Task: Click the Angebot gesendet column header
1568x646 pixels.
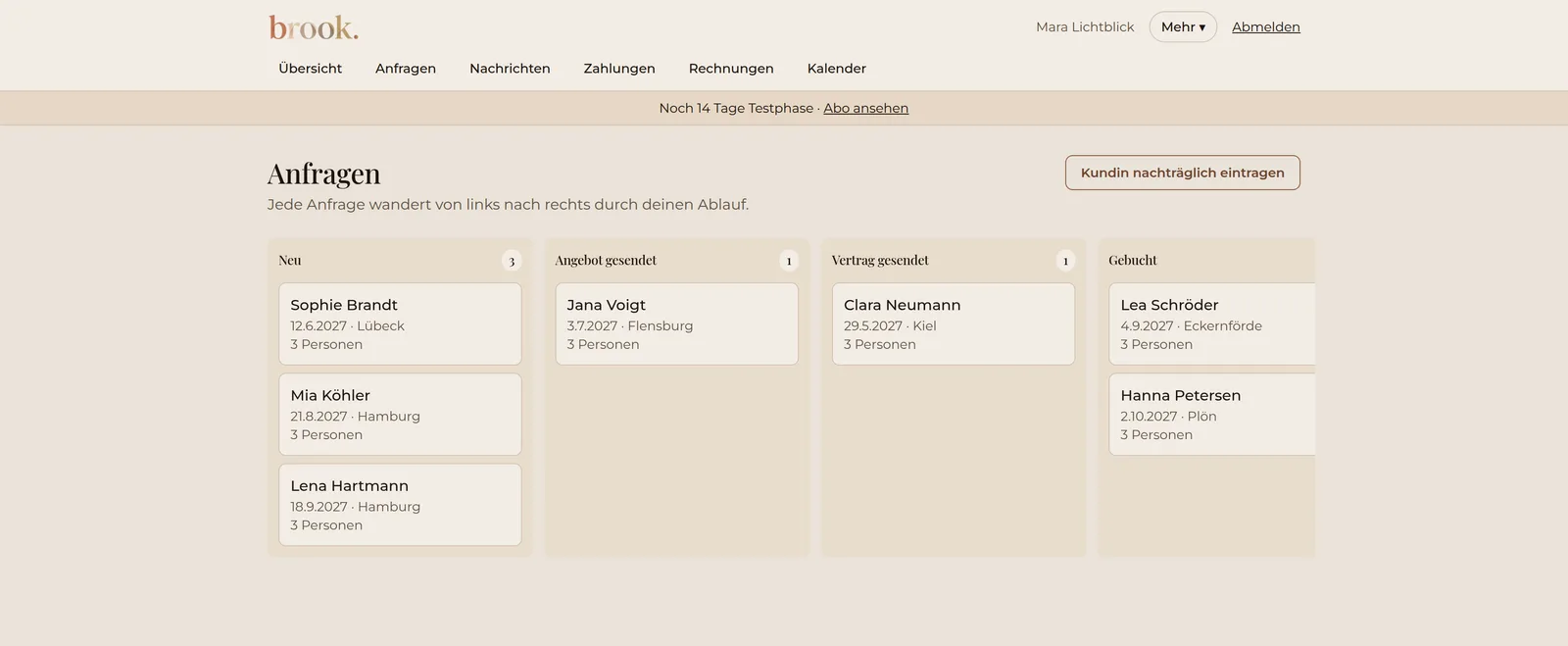Action: point(606,261)
